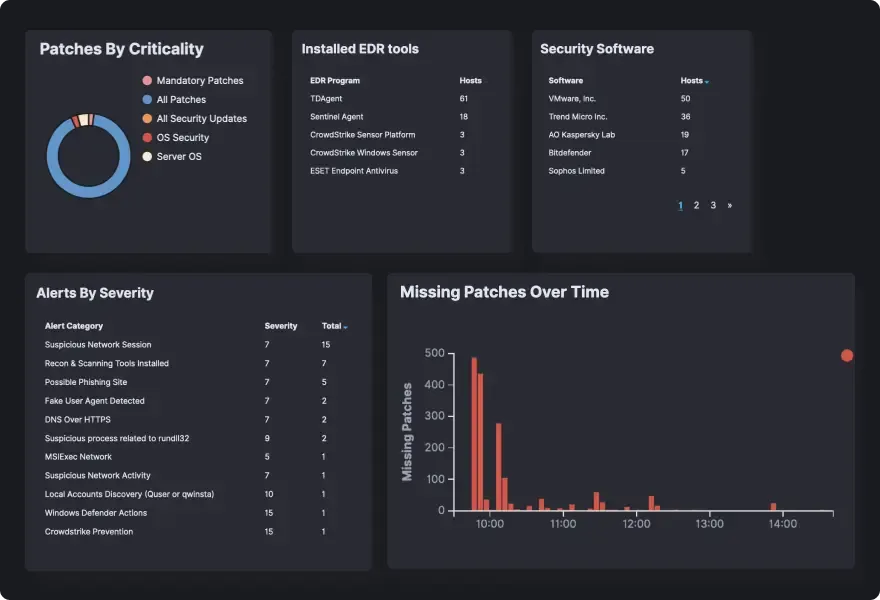Click the All Patches blue legend dot
Screen dimensions: 880x600
pyautogui.click(x=148, y=100)
